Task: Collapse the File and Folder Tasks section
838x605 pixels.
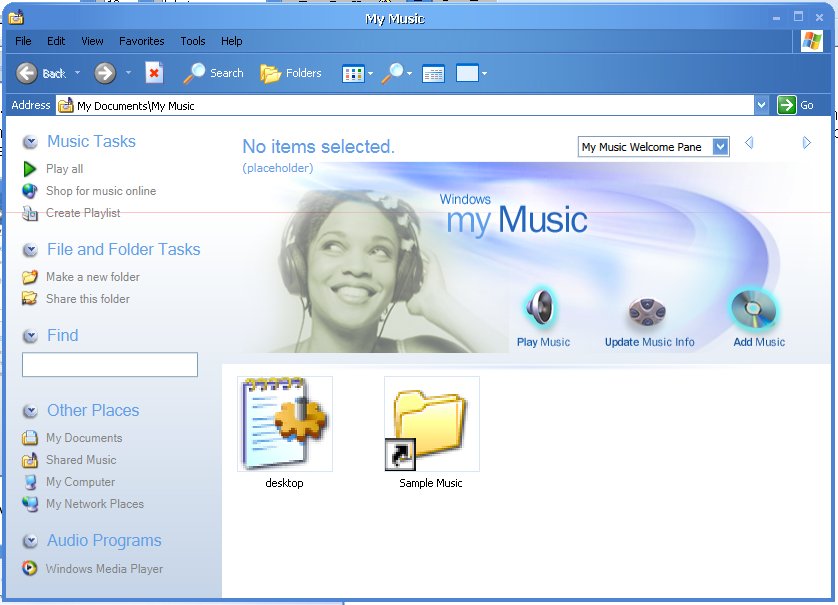Action: pyautogui.click(x=30, y=250)
